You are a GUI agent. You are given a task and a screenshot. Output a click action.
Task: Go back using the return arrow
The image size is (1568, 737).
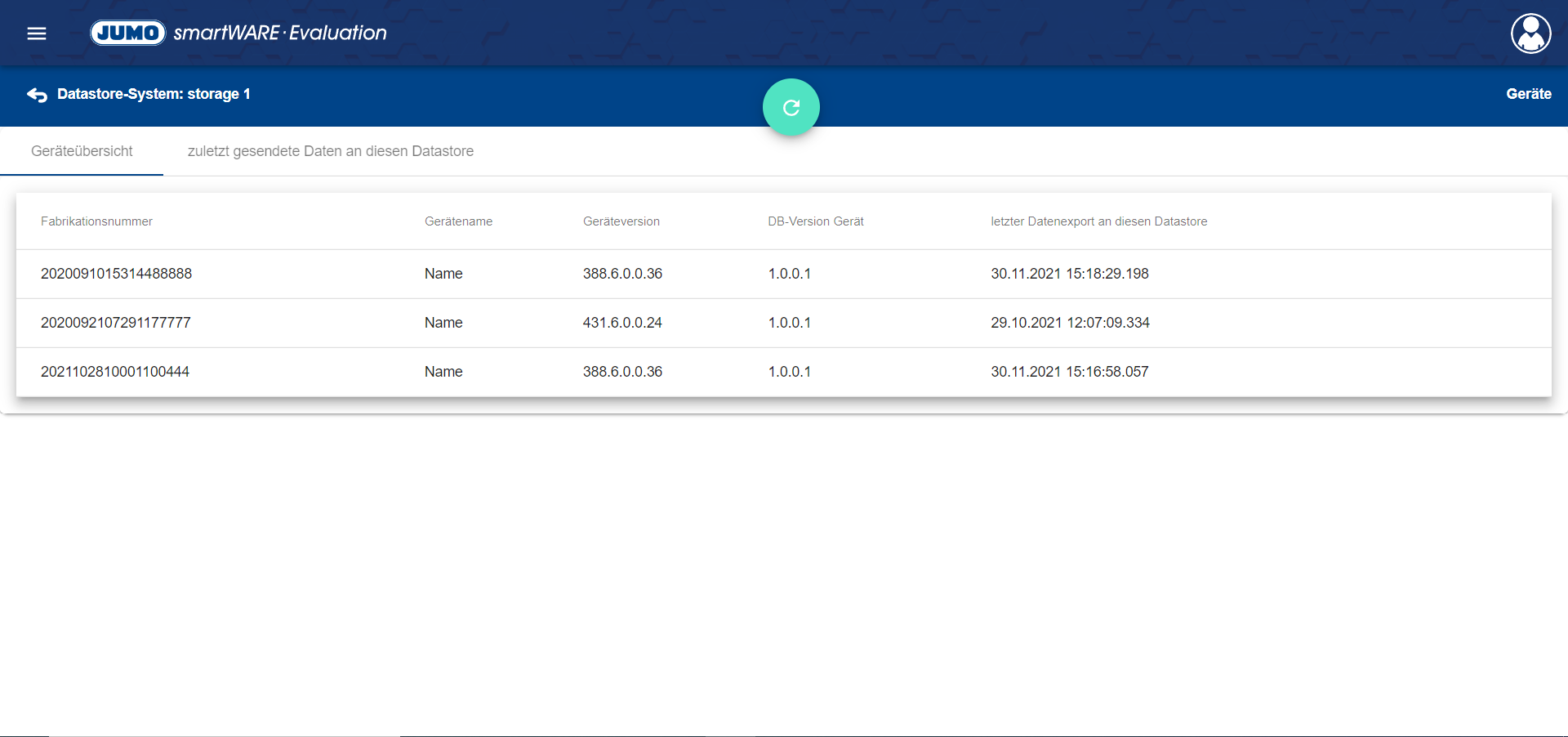(x=37, y=95)
